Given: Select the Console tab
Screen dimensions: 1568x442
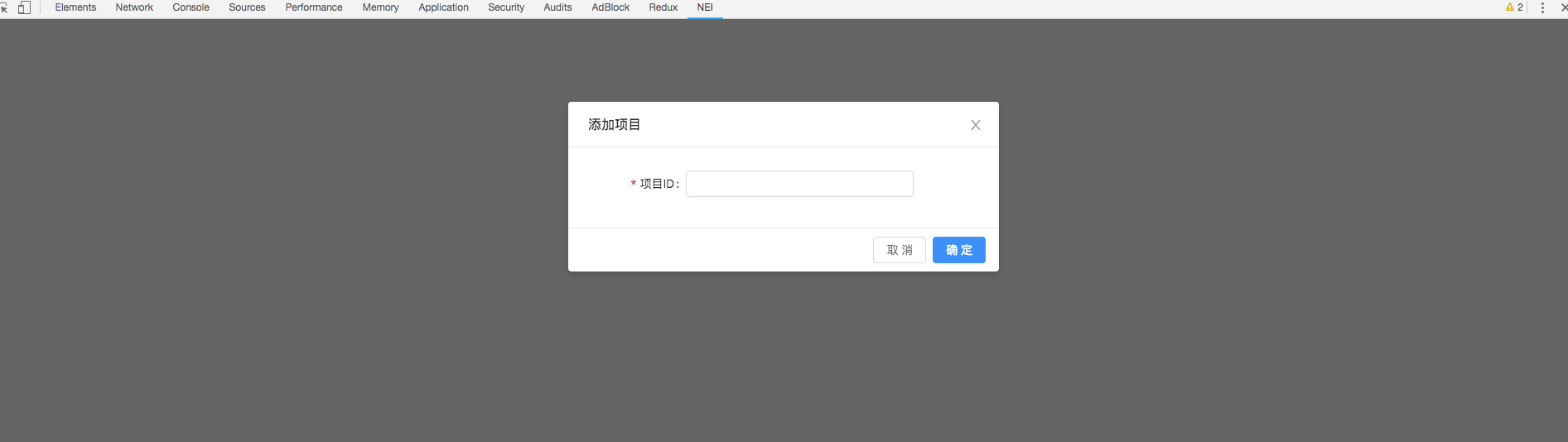Looking at the screenshot, I should coord(191,7).
